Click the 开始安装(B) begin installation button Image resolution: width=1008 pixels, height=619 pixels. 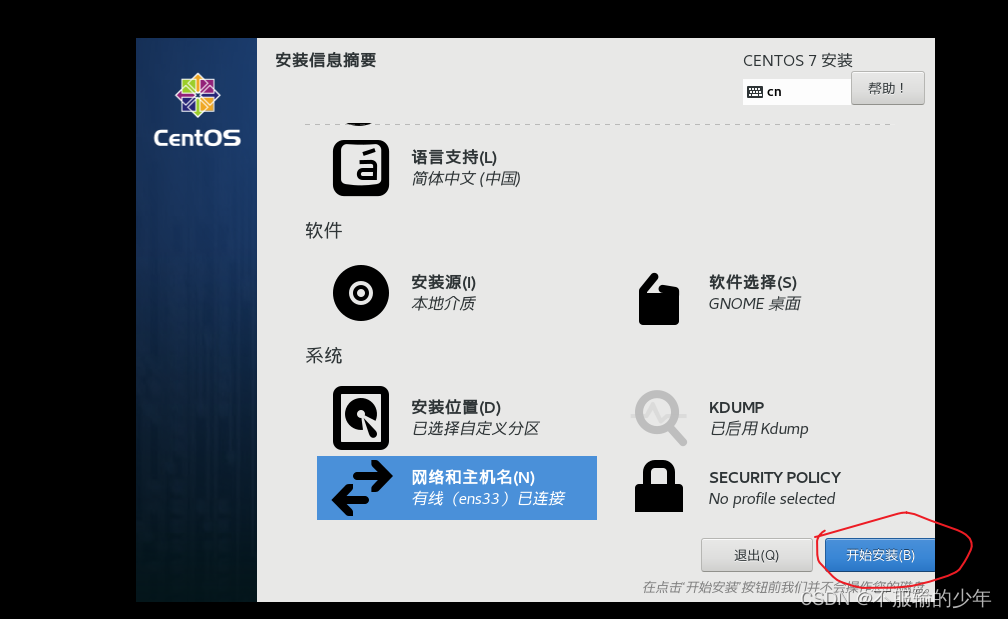879,555
